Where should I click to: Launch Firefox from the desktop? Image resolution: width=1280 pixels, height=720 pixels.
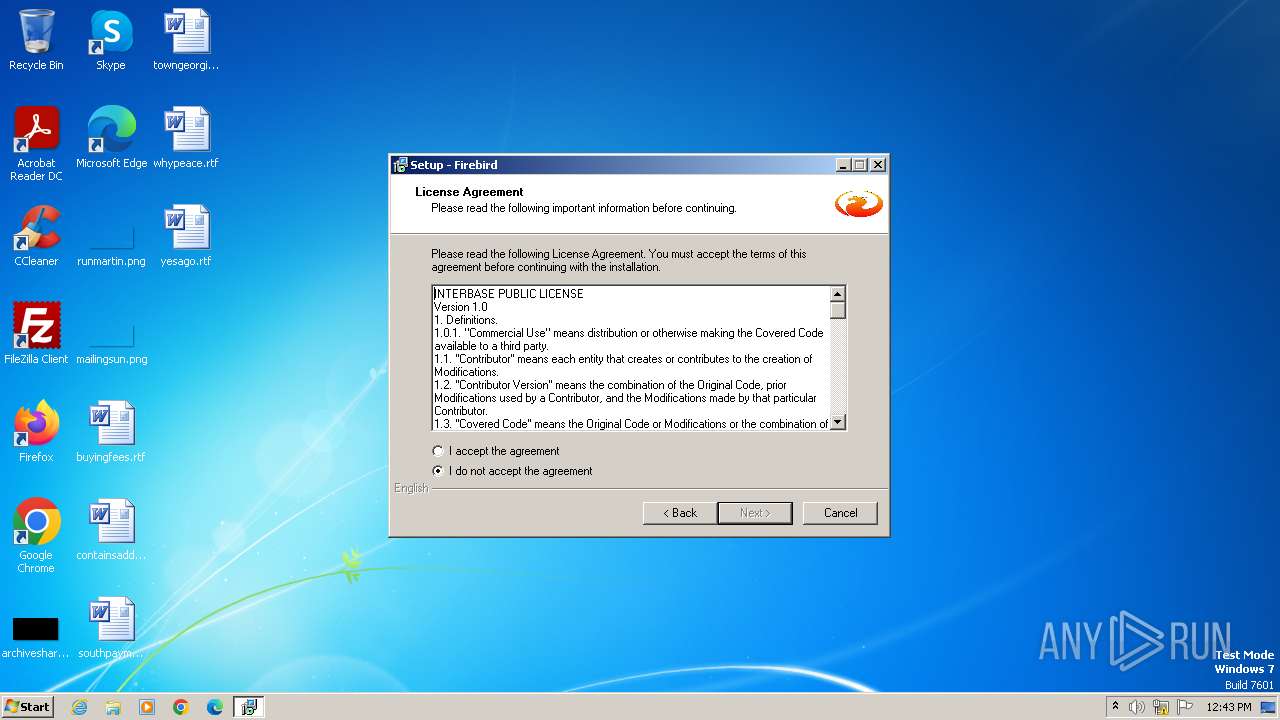coord(36,432)
